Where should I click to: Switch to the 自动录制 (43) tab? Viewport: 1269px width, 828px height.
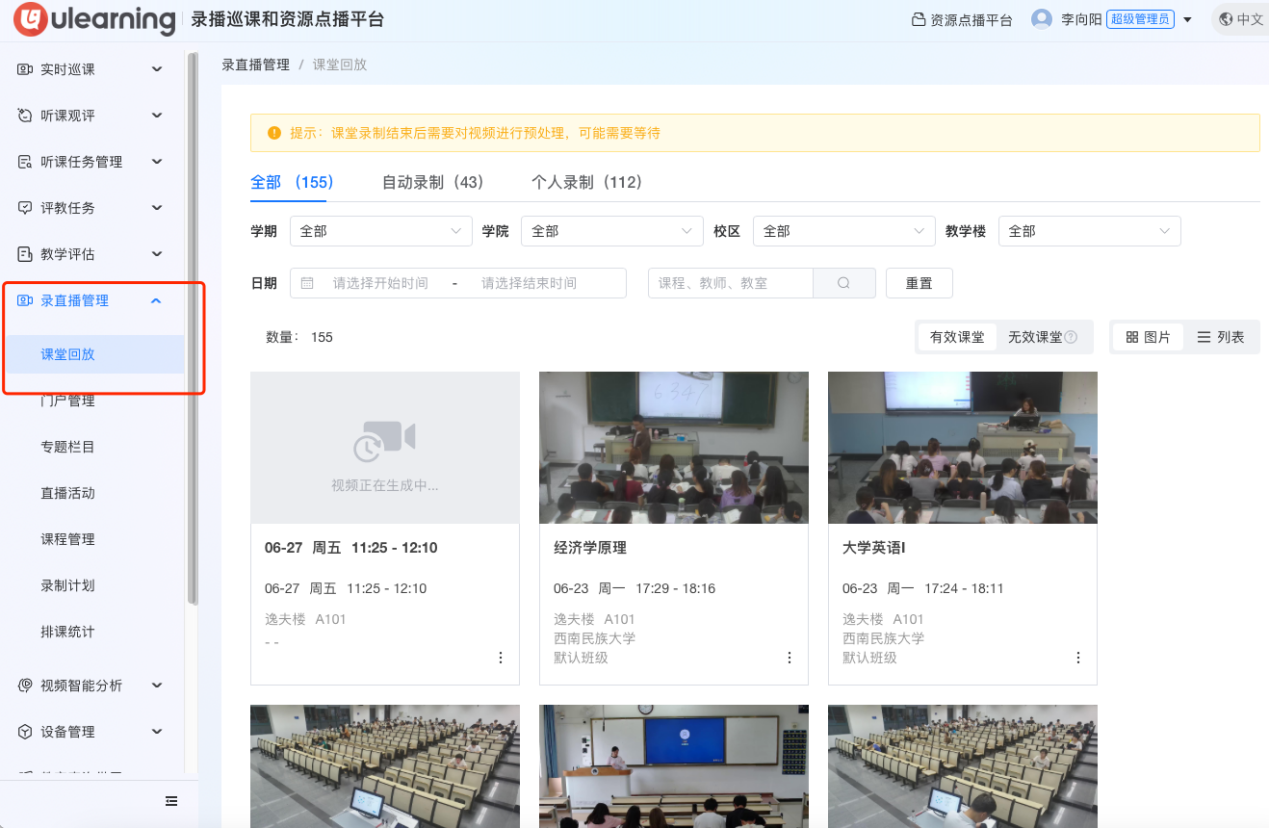pyautogui.click(x=432, y=182)
